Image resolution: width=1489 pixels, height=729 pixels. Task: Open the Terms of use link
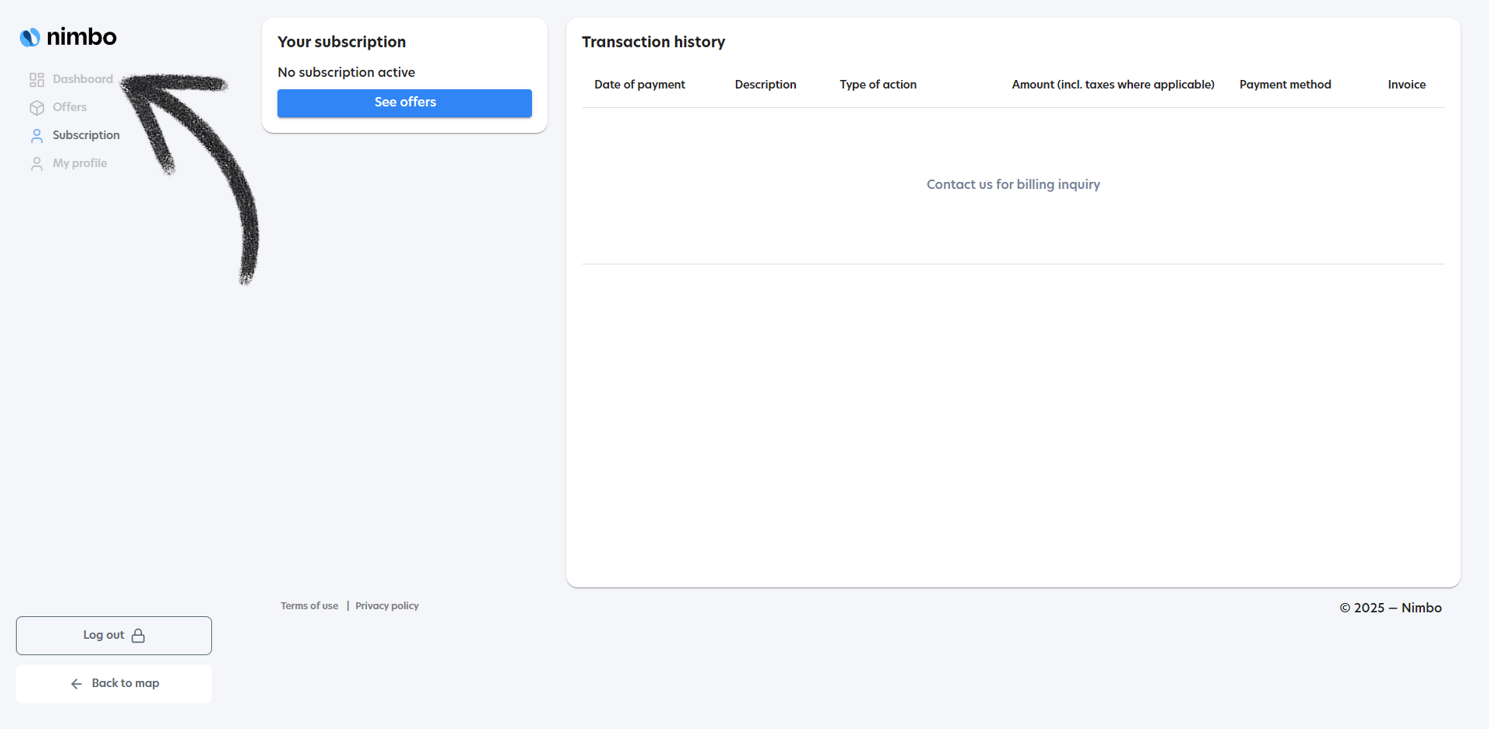(309, 606)
